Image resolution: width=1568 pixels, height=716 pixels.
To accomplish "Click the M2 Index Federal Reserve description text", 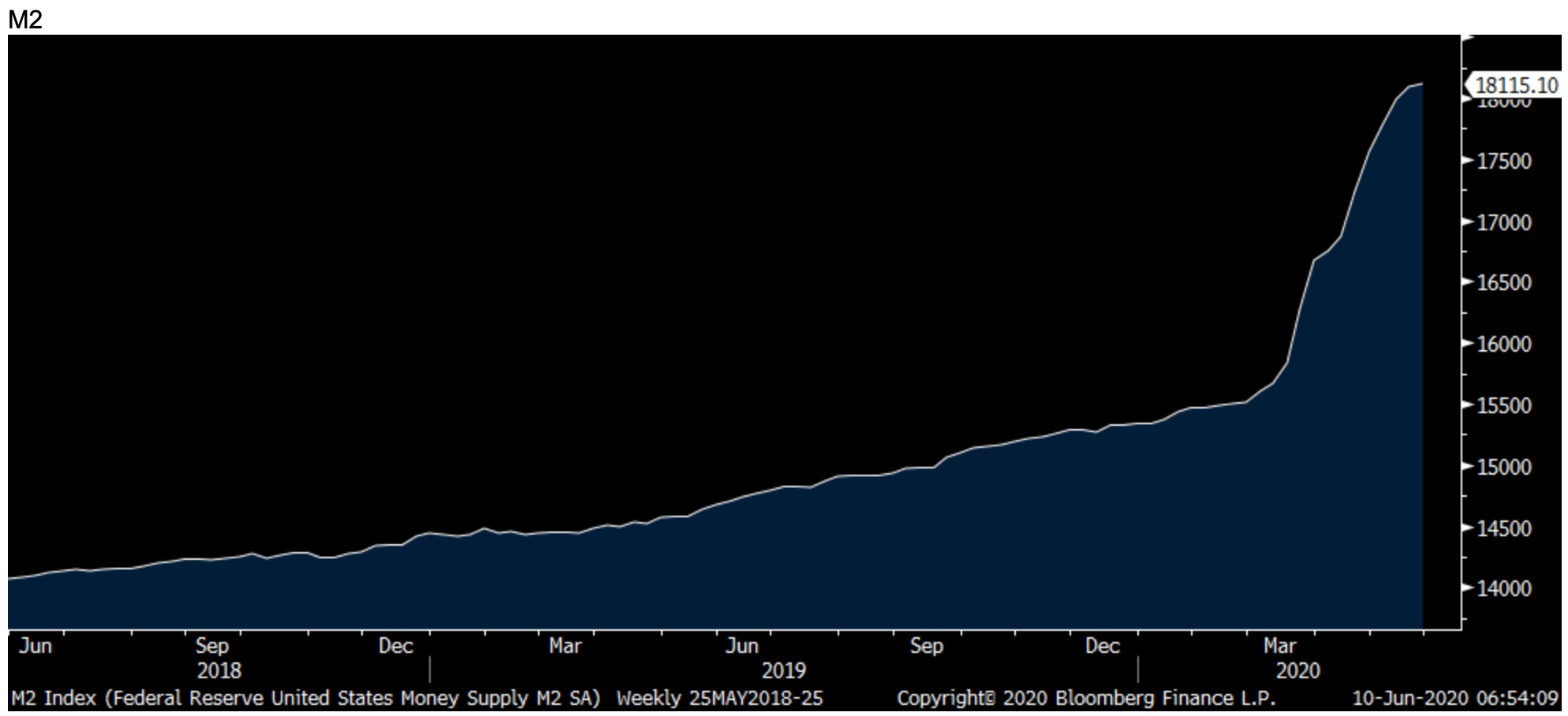I will pyautogui.click(x=306, y=699).
